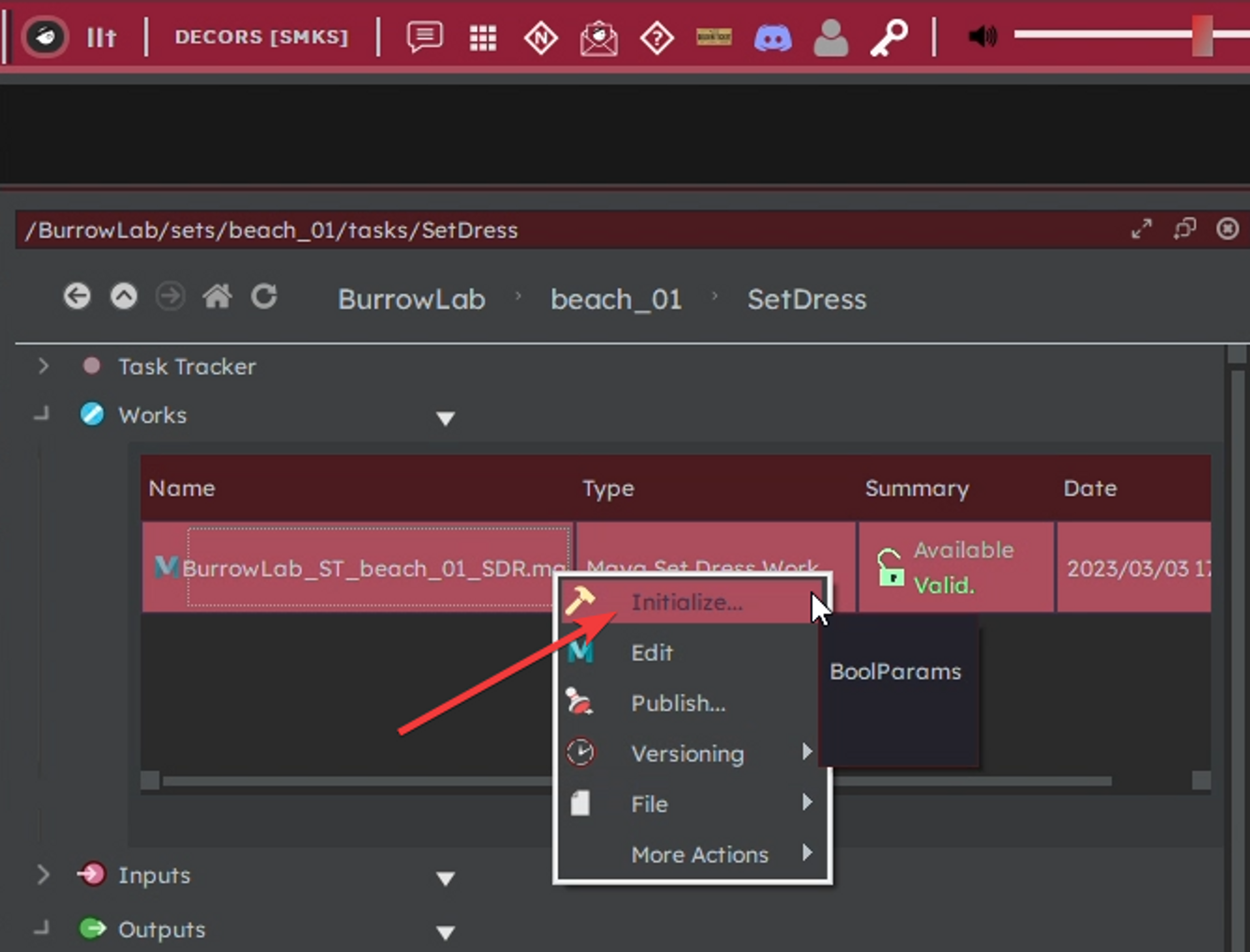The image size is (1250, 952).
Task: Click the green unlocked padlock icon
Action: point(890,567)
